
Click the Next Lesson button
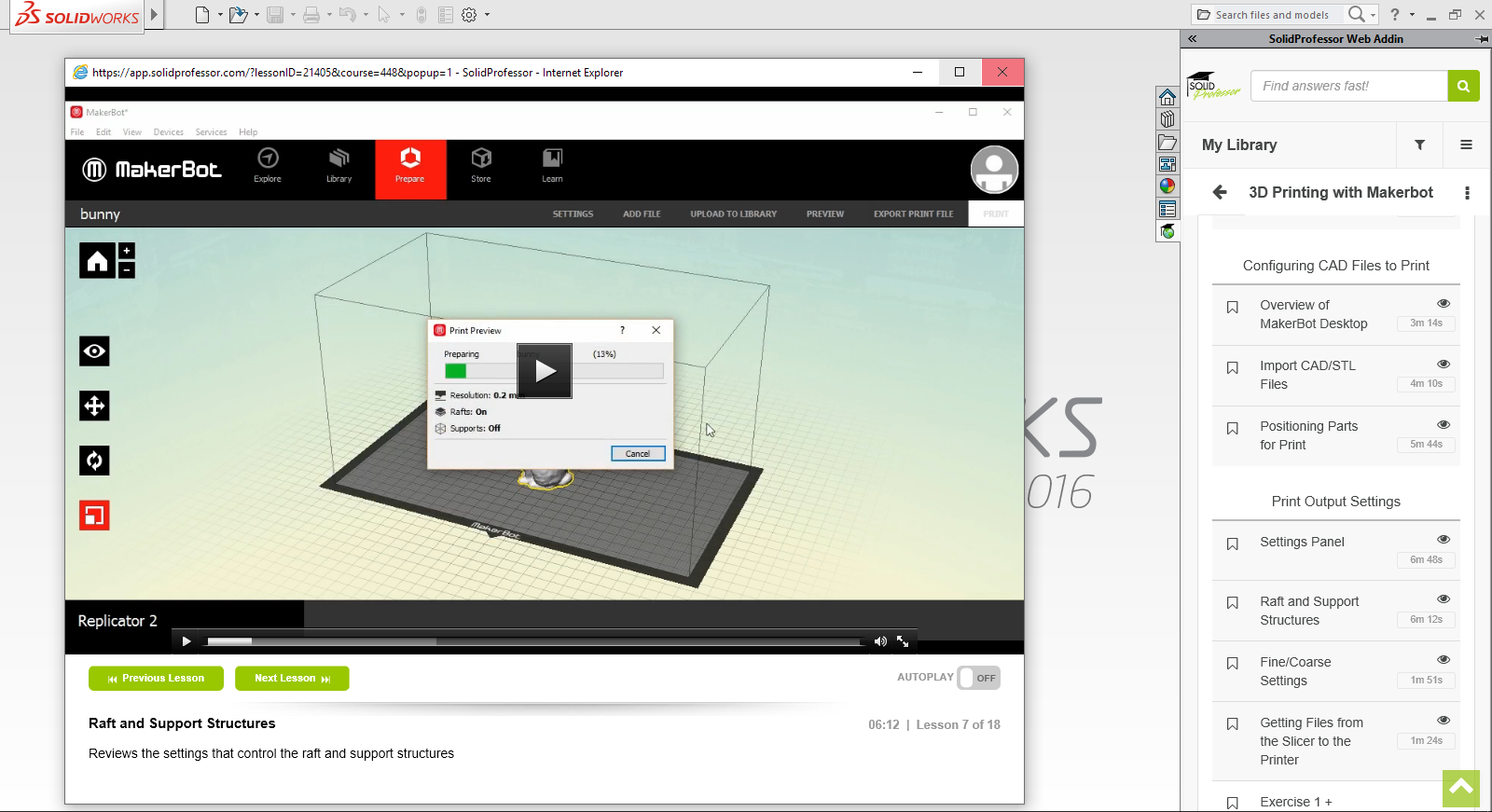[x=292, y=679]
